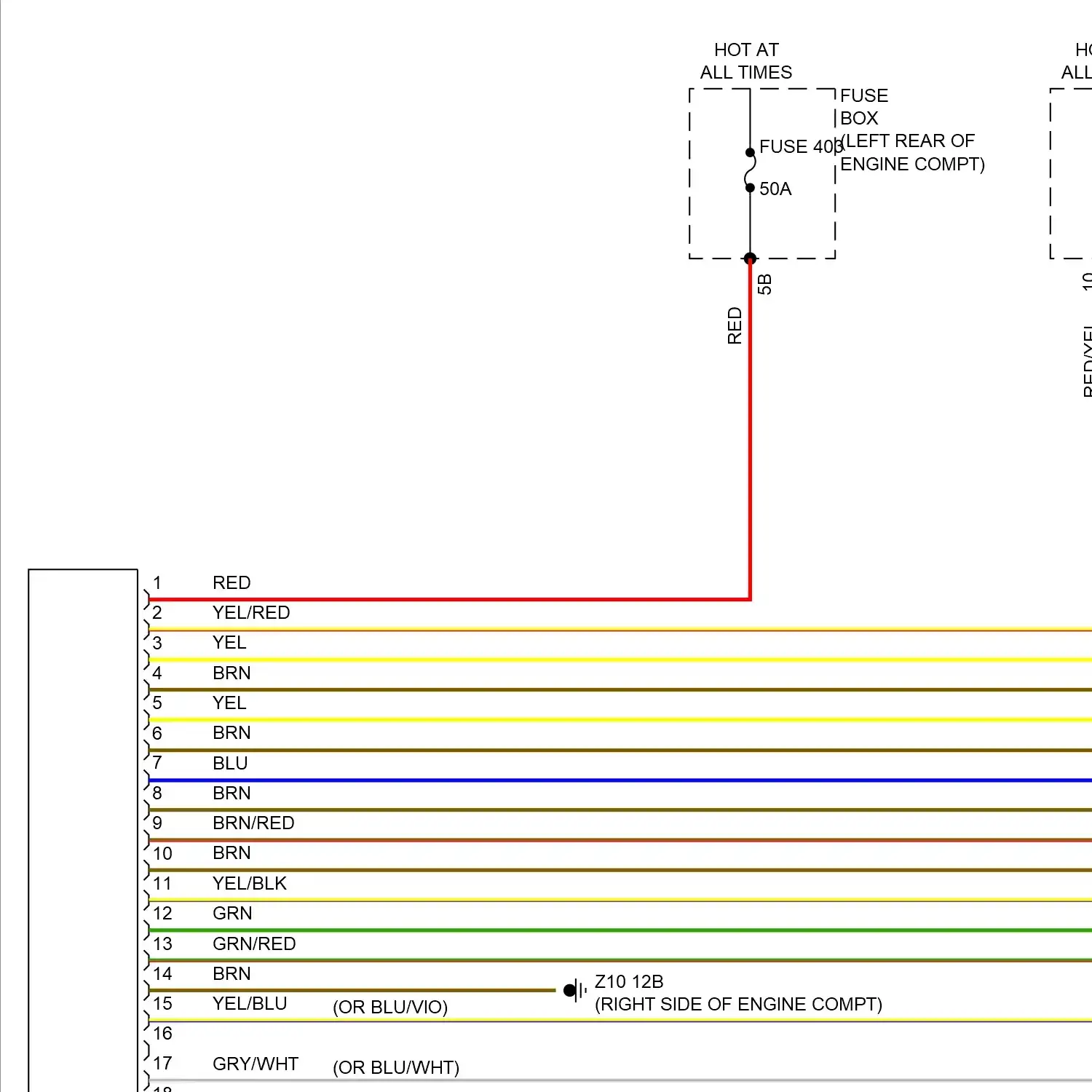Click RIGHT SIDE OF ENGINE COMPT note
This screenshot has height=1092, width=1092.
[x=738, y=1004]
